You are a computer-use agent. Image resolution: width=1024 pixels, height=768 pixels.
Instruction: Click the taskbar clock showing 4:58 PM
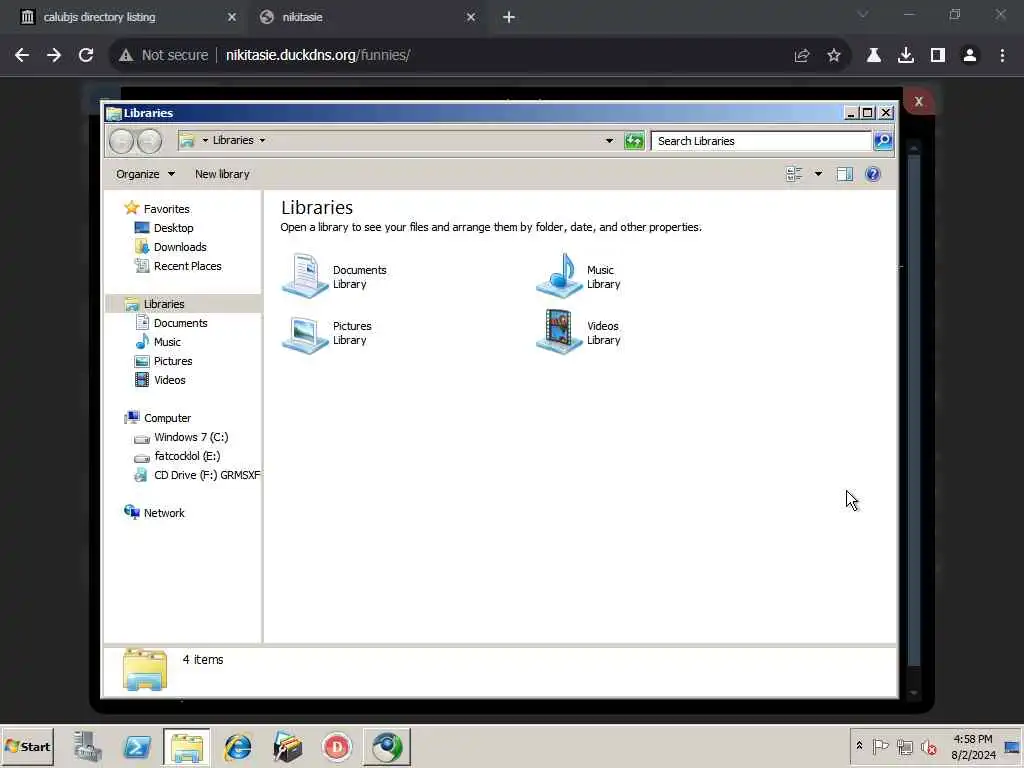point(973,746)
